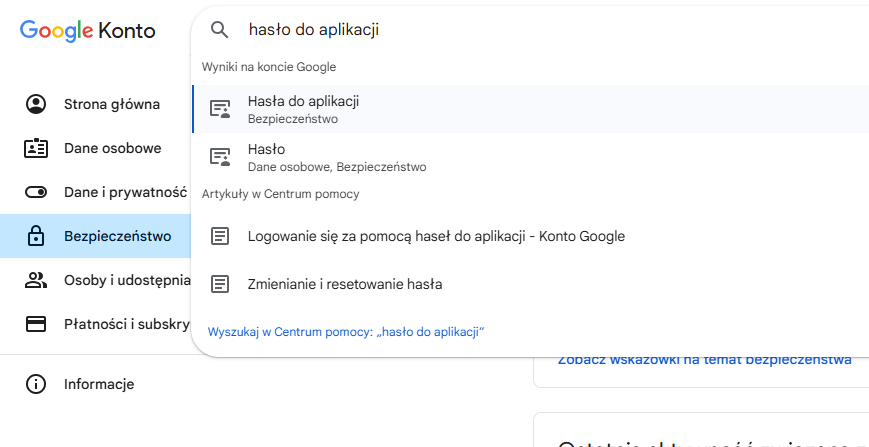Choose the Hasło search result
The image size is (869, 447).
(x=530, y=157)
